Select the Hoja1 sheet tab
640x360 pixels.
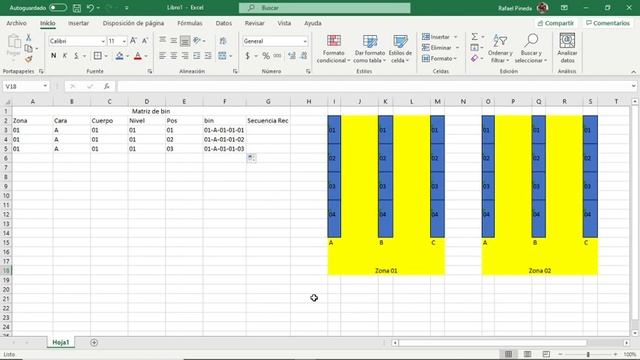61,342
